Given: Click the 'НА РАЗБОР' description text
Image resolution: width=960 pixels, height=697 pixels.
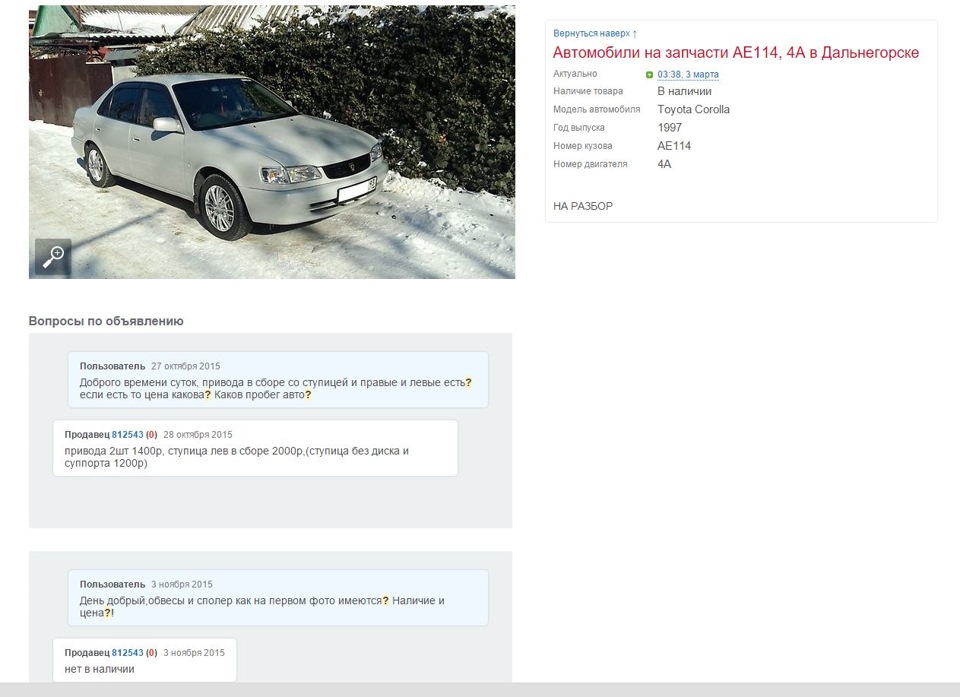Looking at the screenshot, I should (x=583, y=206).
